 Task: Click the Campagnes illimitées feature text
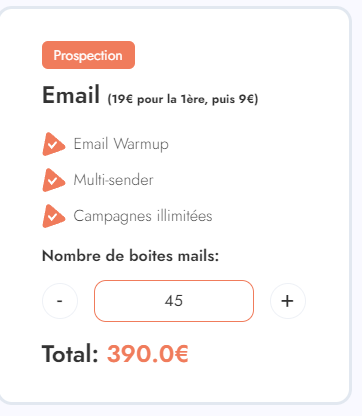[143, 216]
